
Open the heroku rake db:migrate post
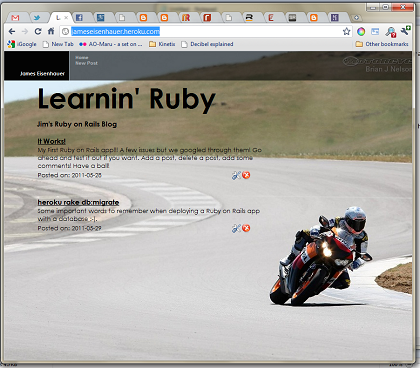[x=78, y=202]
